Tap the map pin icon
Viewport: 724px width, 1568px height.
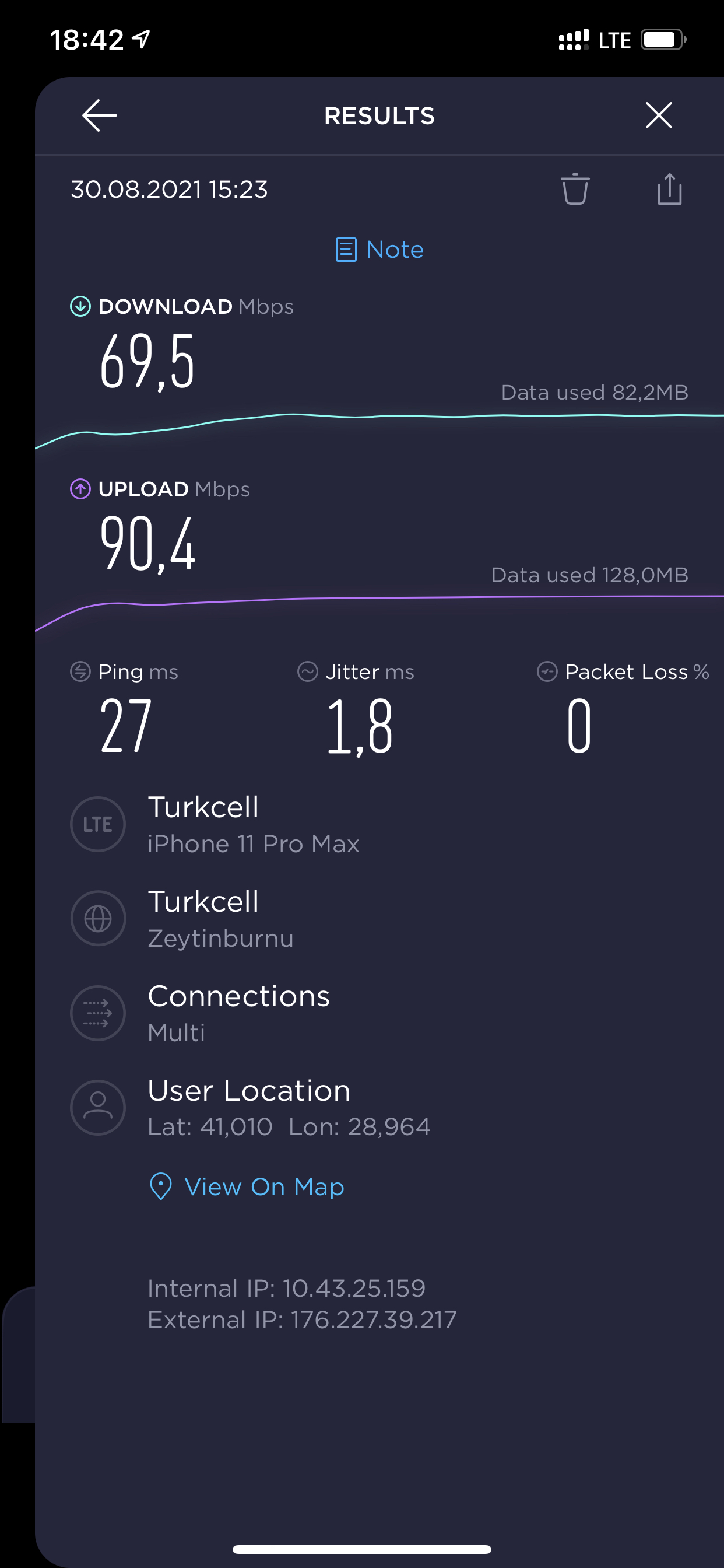pyautogui.click(x=161, y=1186)
